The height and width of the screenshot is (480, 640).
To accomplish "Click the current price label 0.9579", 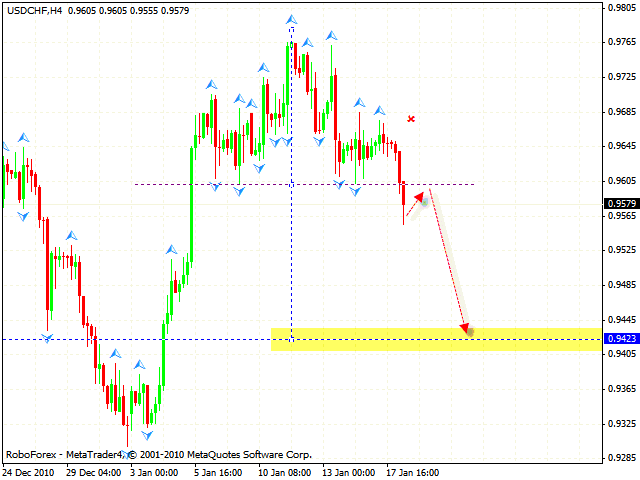I will tap(622, 203).
